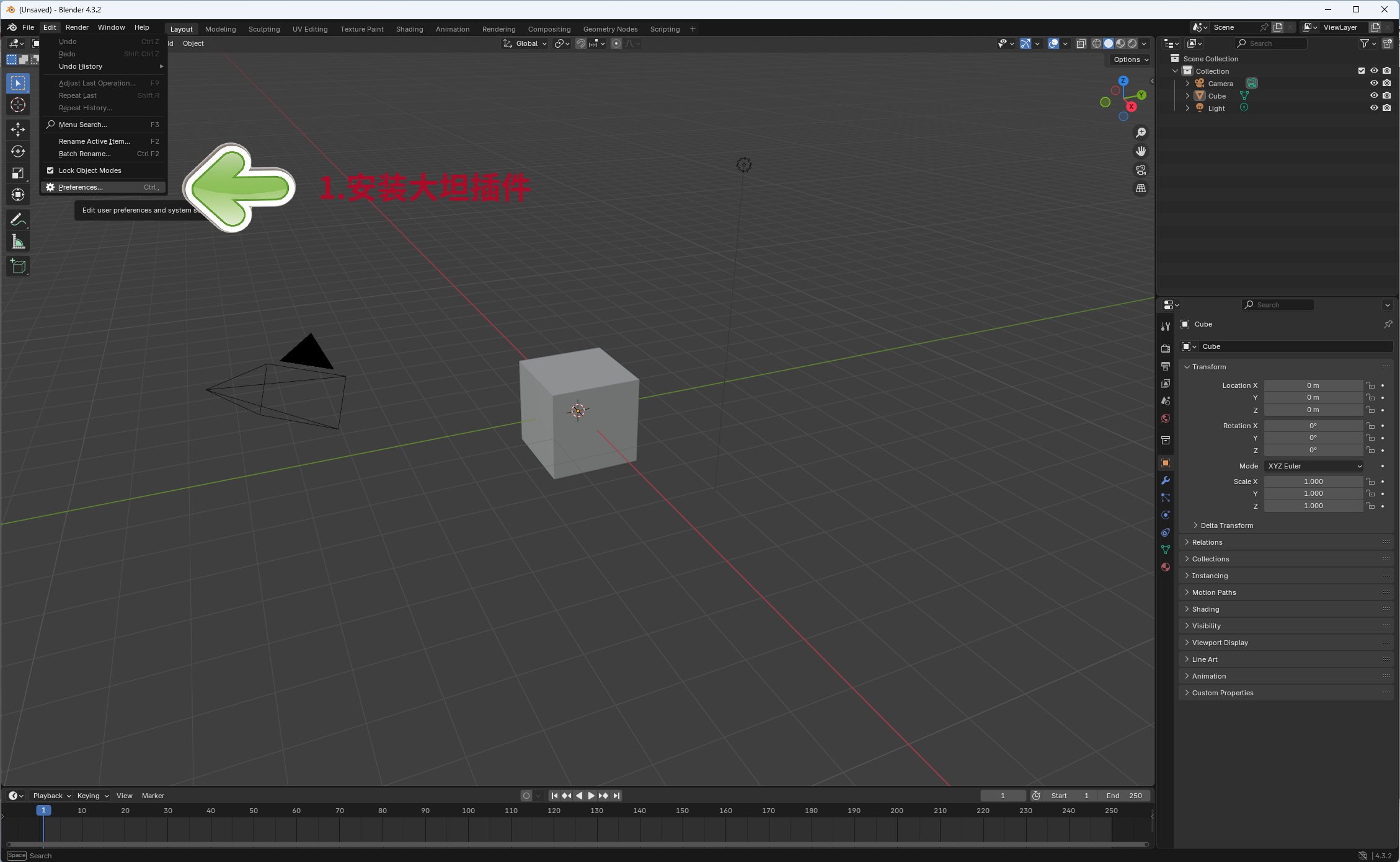The width and height of the screenshot is (1400, 862).
Task: Uncheck Lock Object Modes
Action: pos(50,170)
